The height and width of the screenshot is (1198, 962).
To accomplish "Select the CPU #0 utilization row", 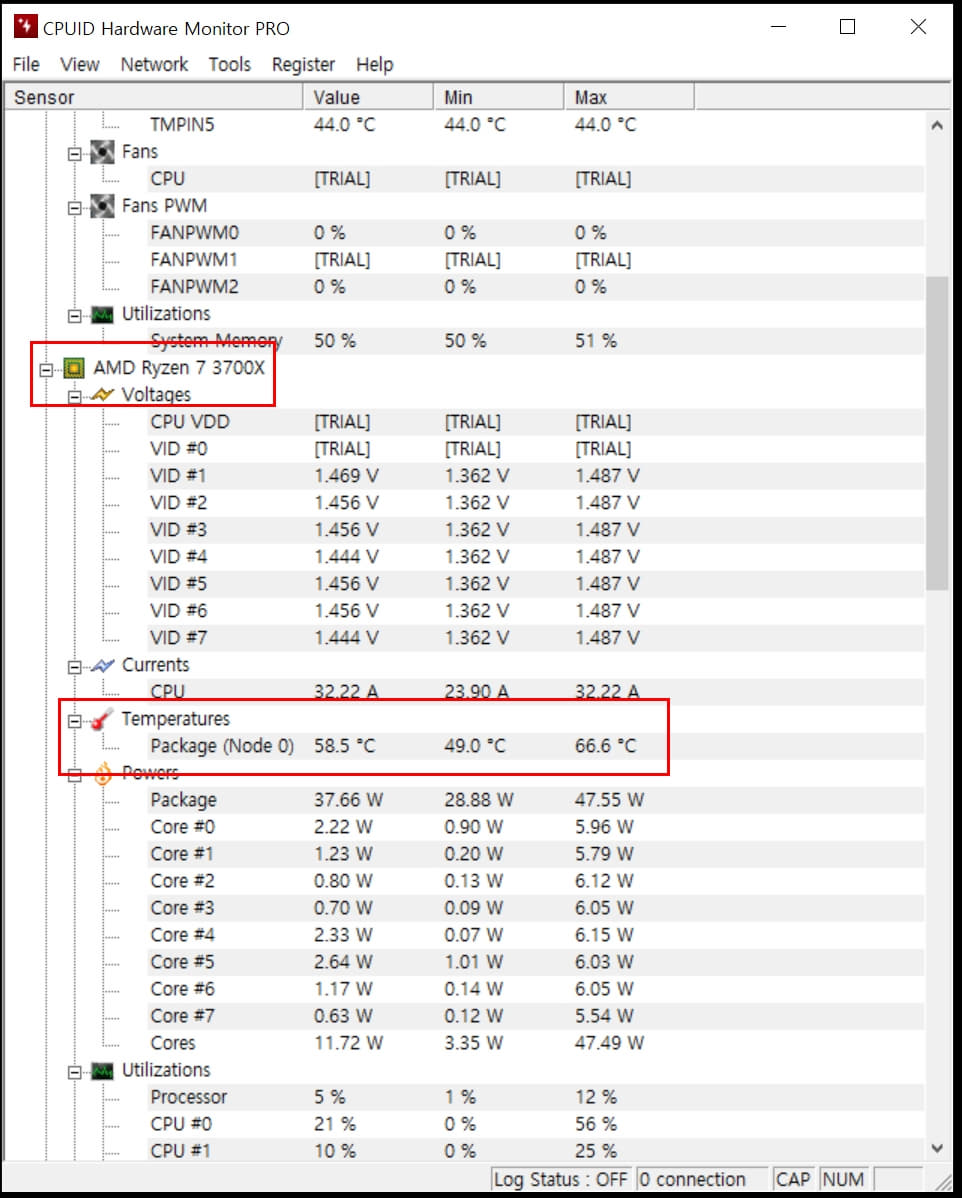I will (x=536, y=1124).
